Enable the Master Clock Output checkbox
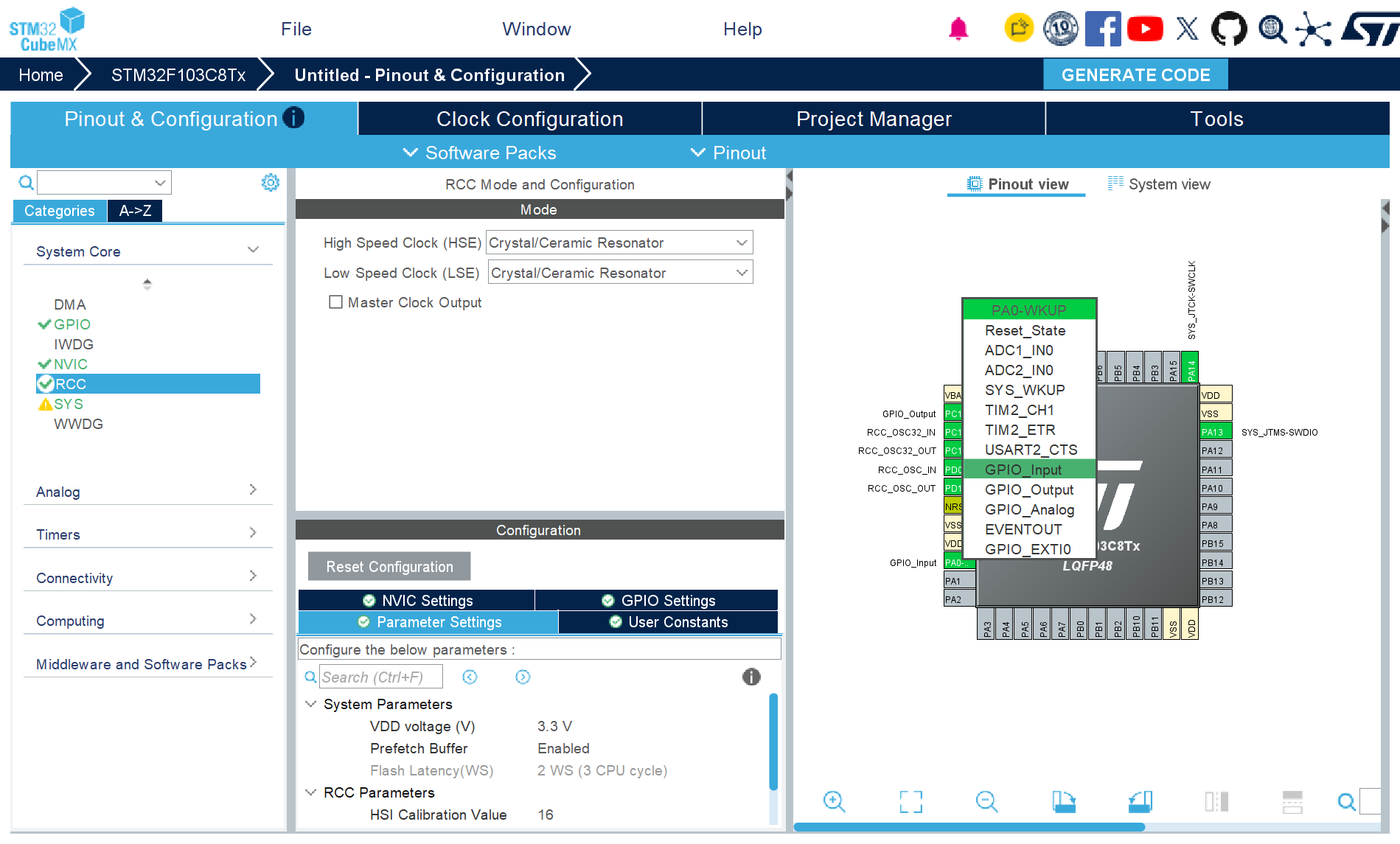This screenshot has width=1400, height=844. (335, 302)
